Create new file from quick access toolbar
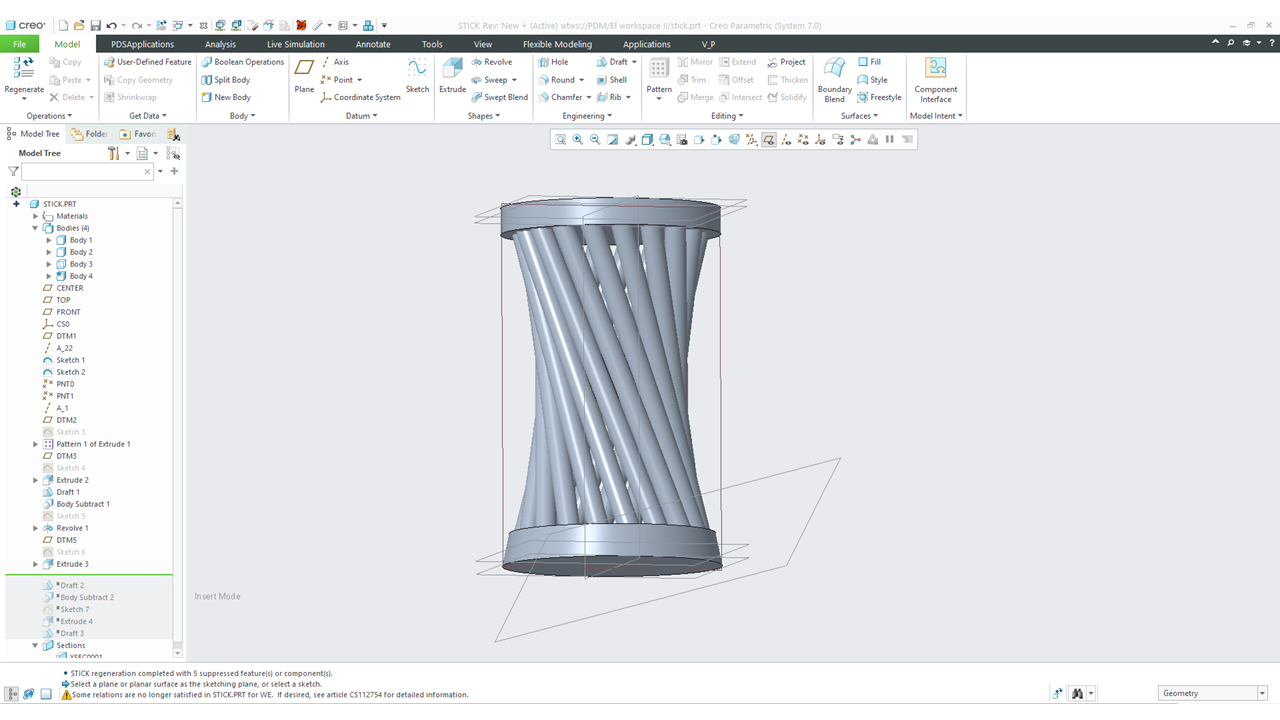 click(63, 25)
